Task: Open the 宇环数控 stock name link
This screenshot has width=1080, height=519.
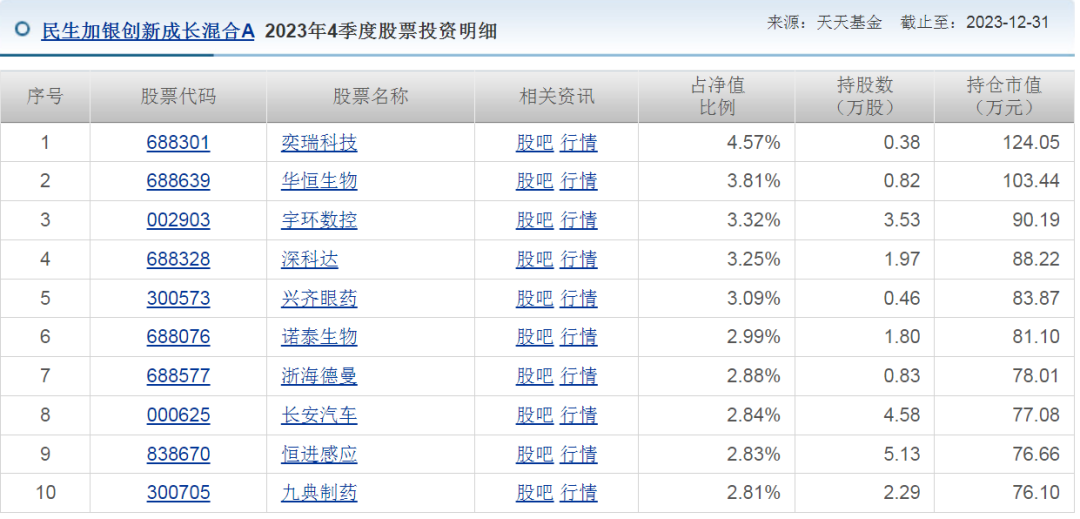Action: pos(319,220)
